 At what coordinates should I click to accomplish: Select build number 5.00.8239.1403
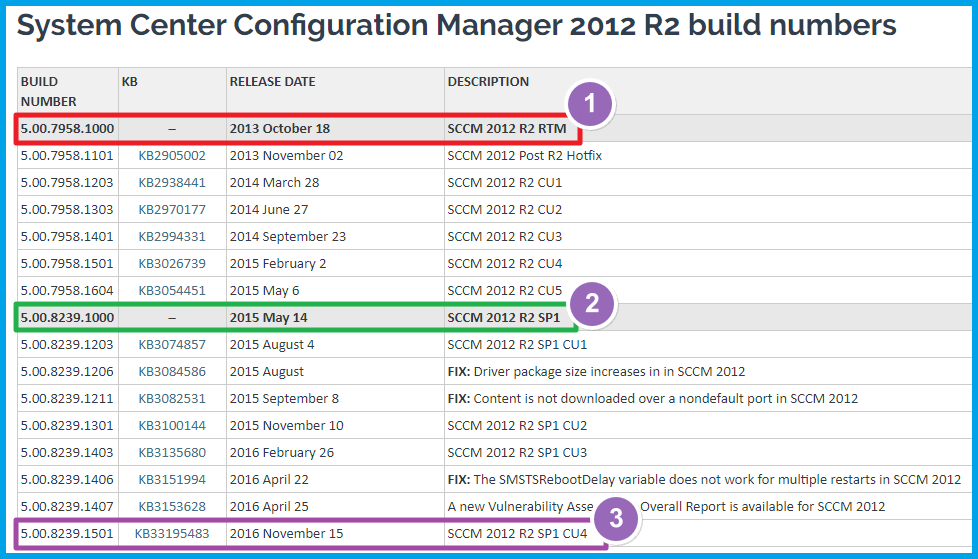click(x=67, y=452)
